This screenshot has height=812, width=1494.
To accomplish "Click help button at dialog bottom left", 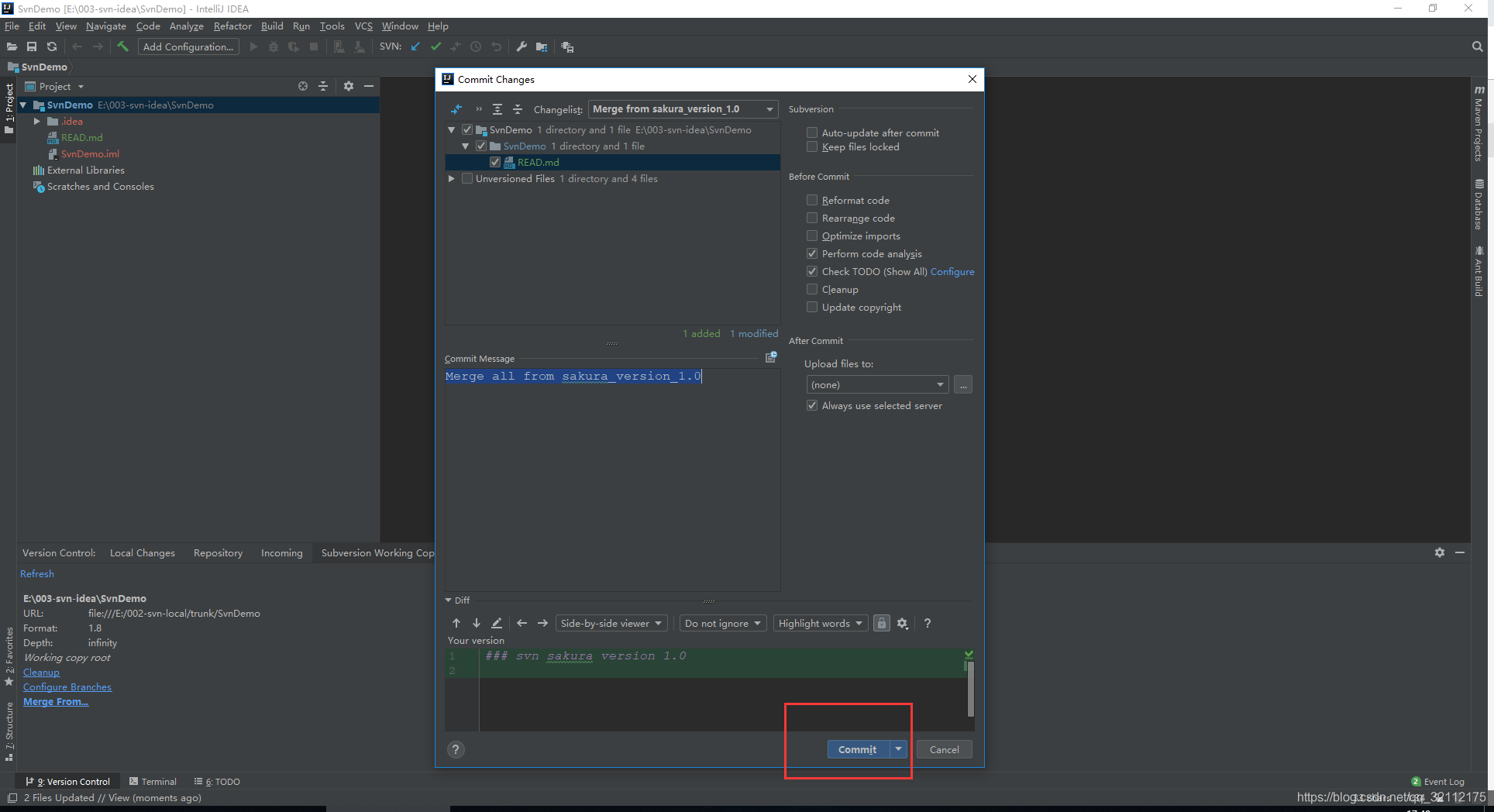I will tap(456, 749).
